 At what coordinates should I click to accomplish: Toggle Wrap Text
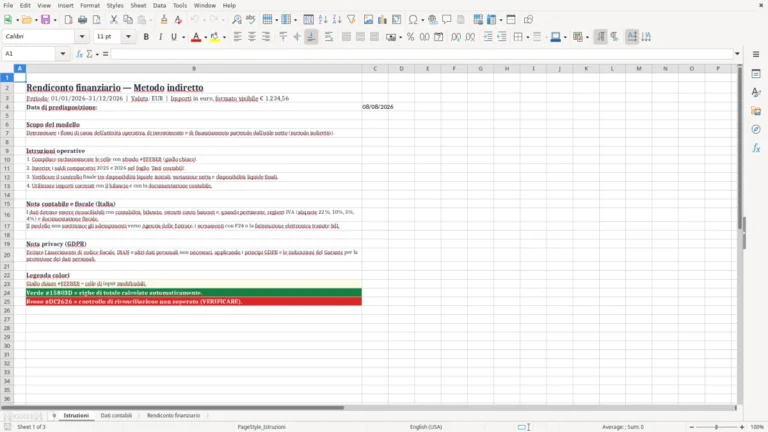(329, 37)
